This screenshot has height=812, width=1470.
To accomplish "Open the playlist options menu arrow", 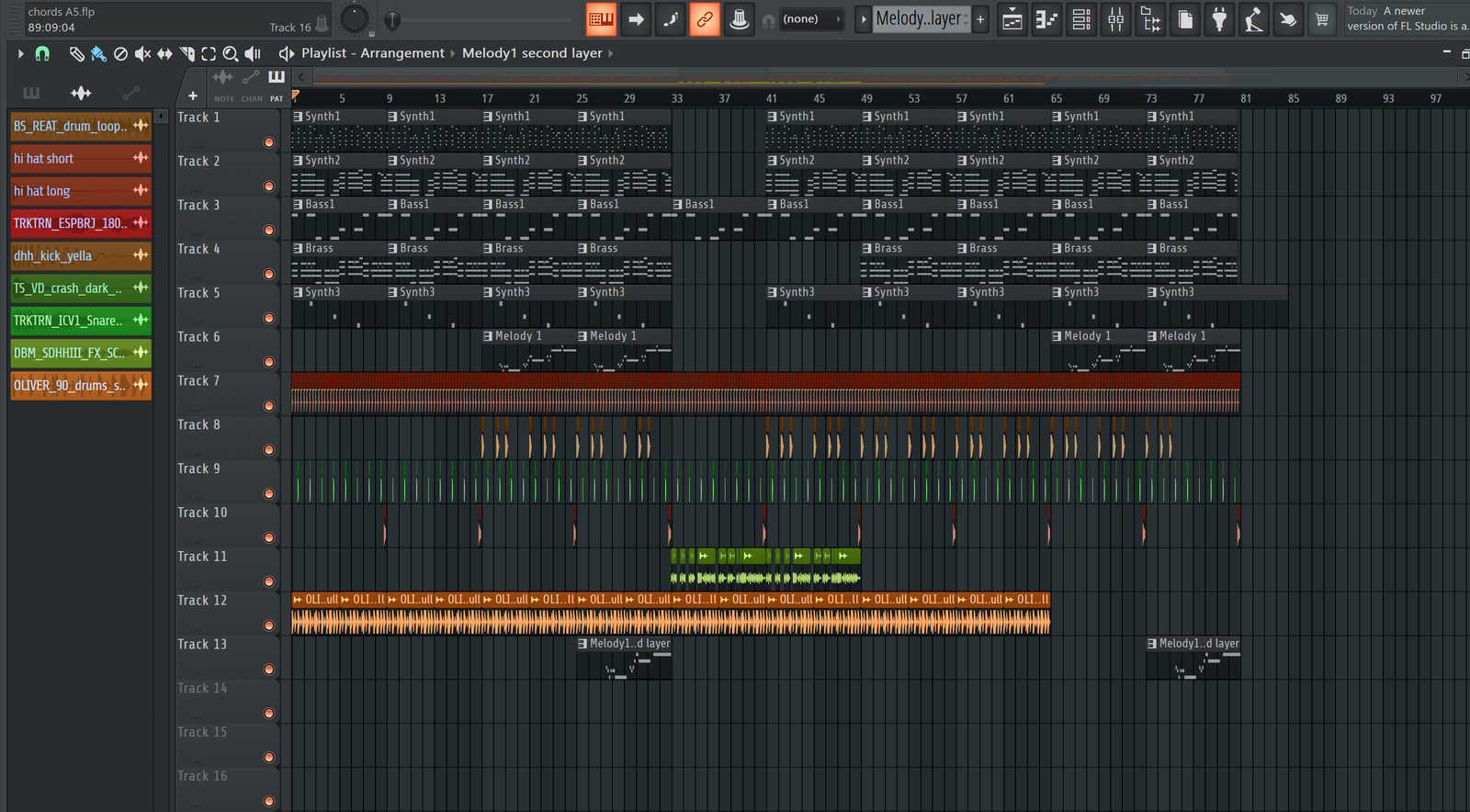I will (20, 53).
